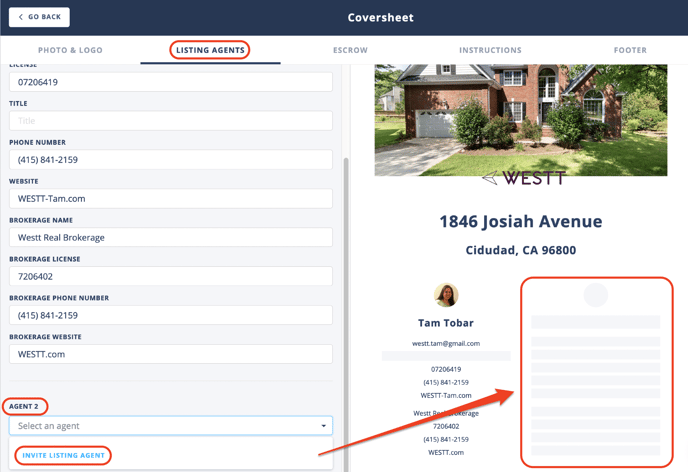Click Tam Tobar's profile photo
Viewport: 688px width, 472px height.
pos(446,295)
